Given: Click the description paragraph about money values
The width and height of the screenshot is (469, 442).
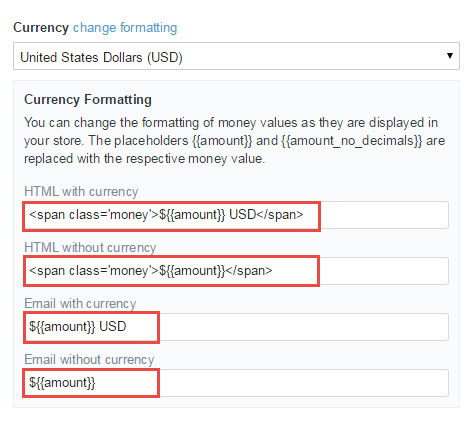Looking at the screenshot, I should pos(234,141).
